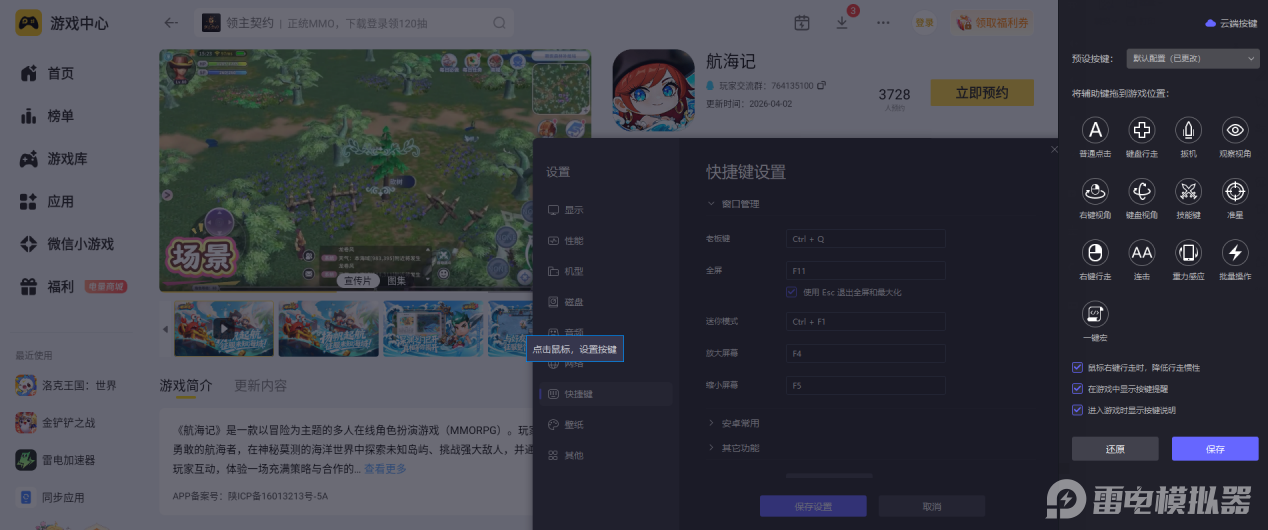Click the 登录 login button

click(x=924, y=22)
